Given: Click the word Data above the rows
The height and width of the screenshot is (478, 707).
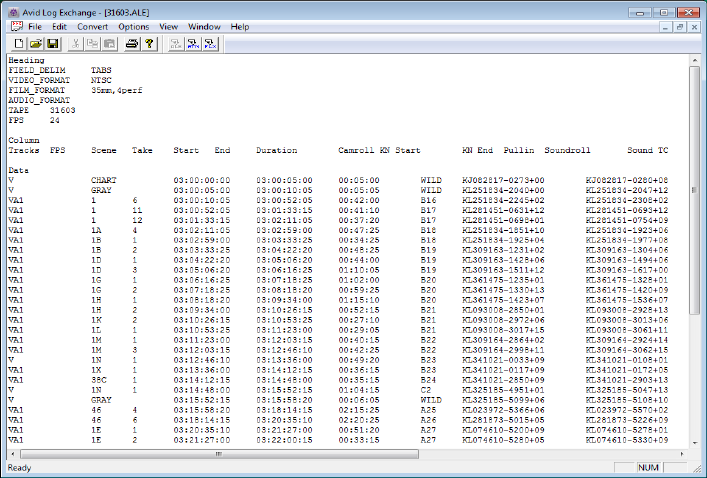Looking at the screenshot, I should [18, 170].
